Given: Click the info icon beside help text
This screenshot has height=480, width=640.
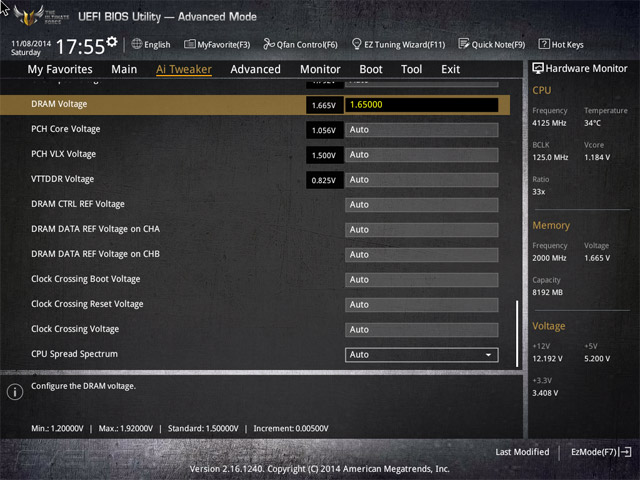Looking at the screenshot, I should click(x=15, y=392).
